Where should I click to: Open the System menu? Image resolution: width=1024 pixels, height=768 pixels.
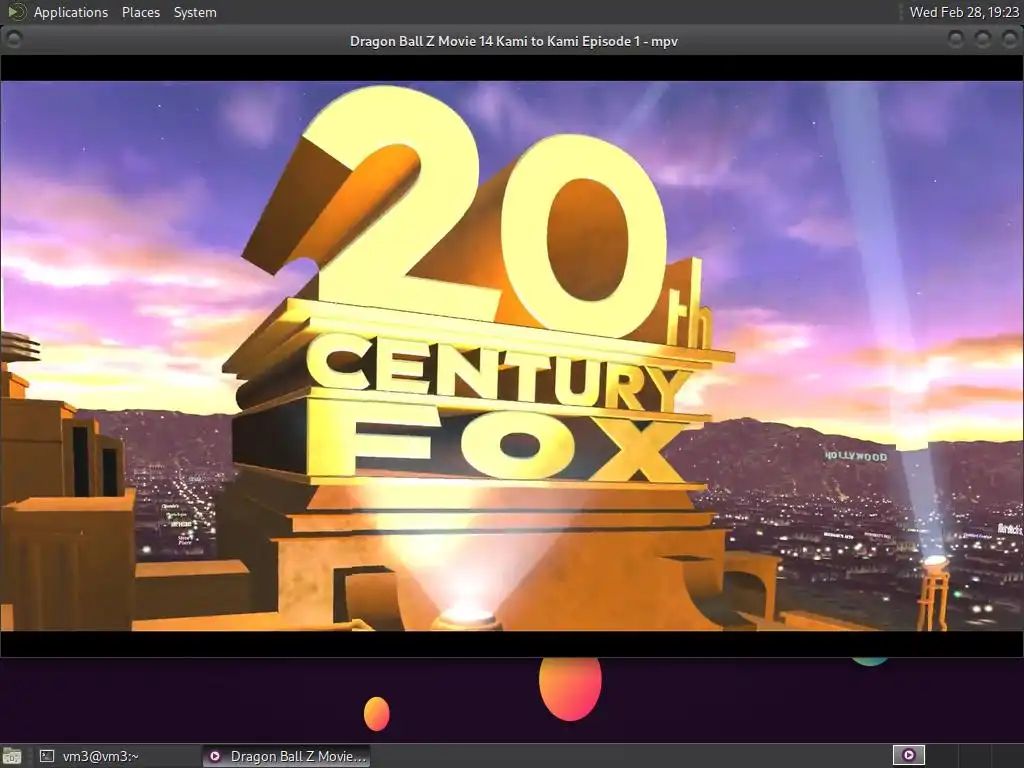pos(195,12)
